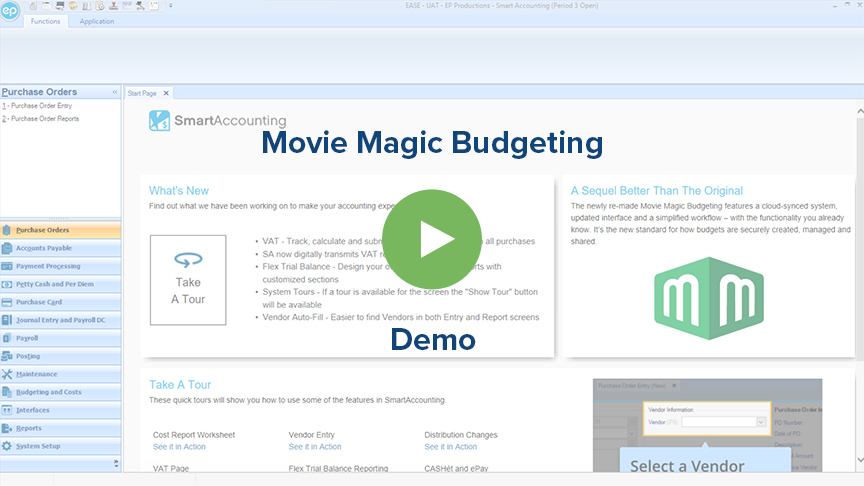Click the System Setup gear icon
Screen dimensions: 864x486
point(8,446)
